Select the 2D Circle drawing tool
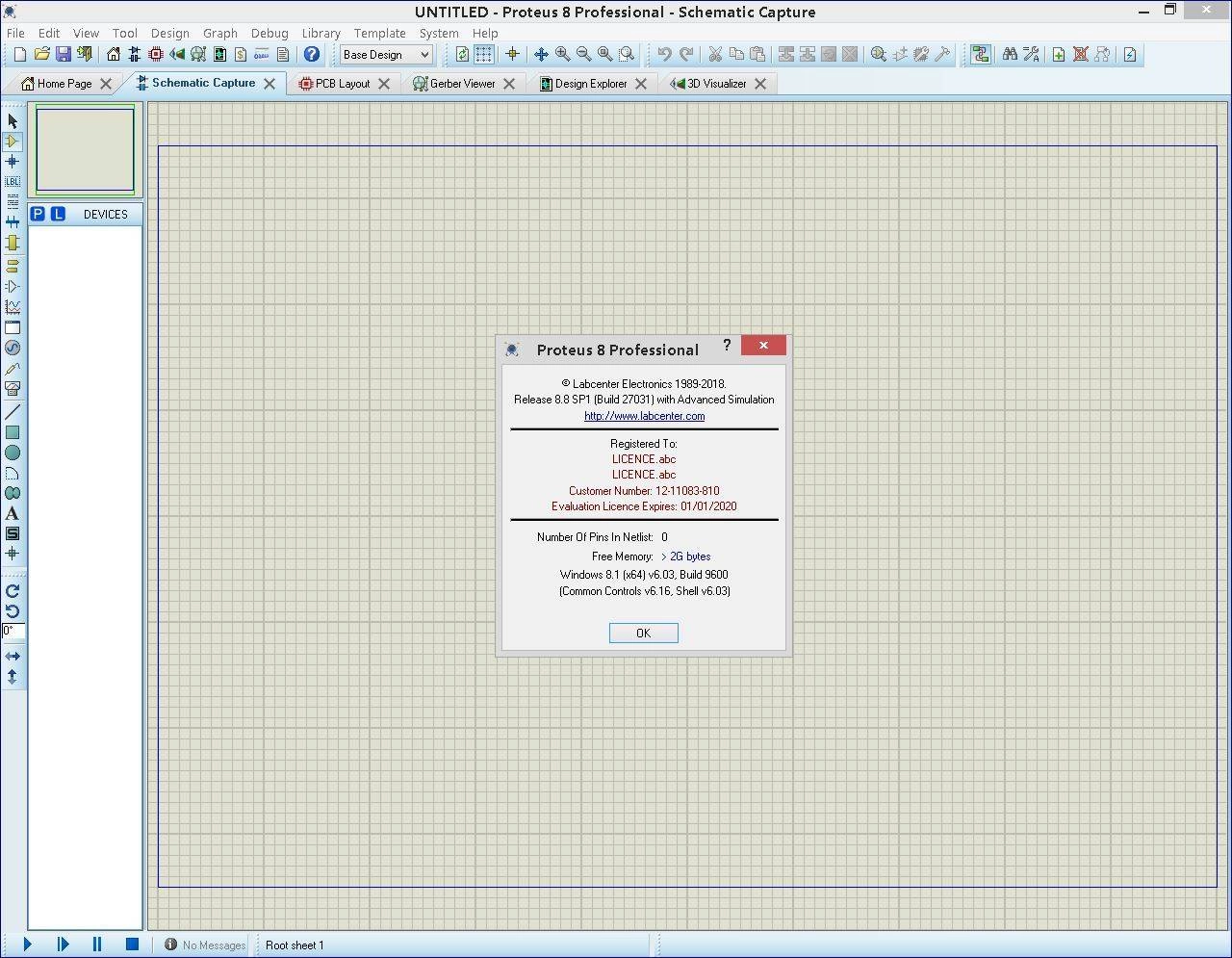 pos(13,453)
